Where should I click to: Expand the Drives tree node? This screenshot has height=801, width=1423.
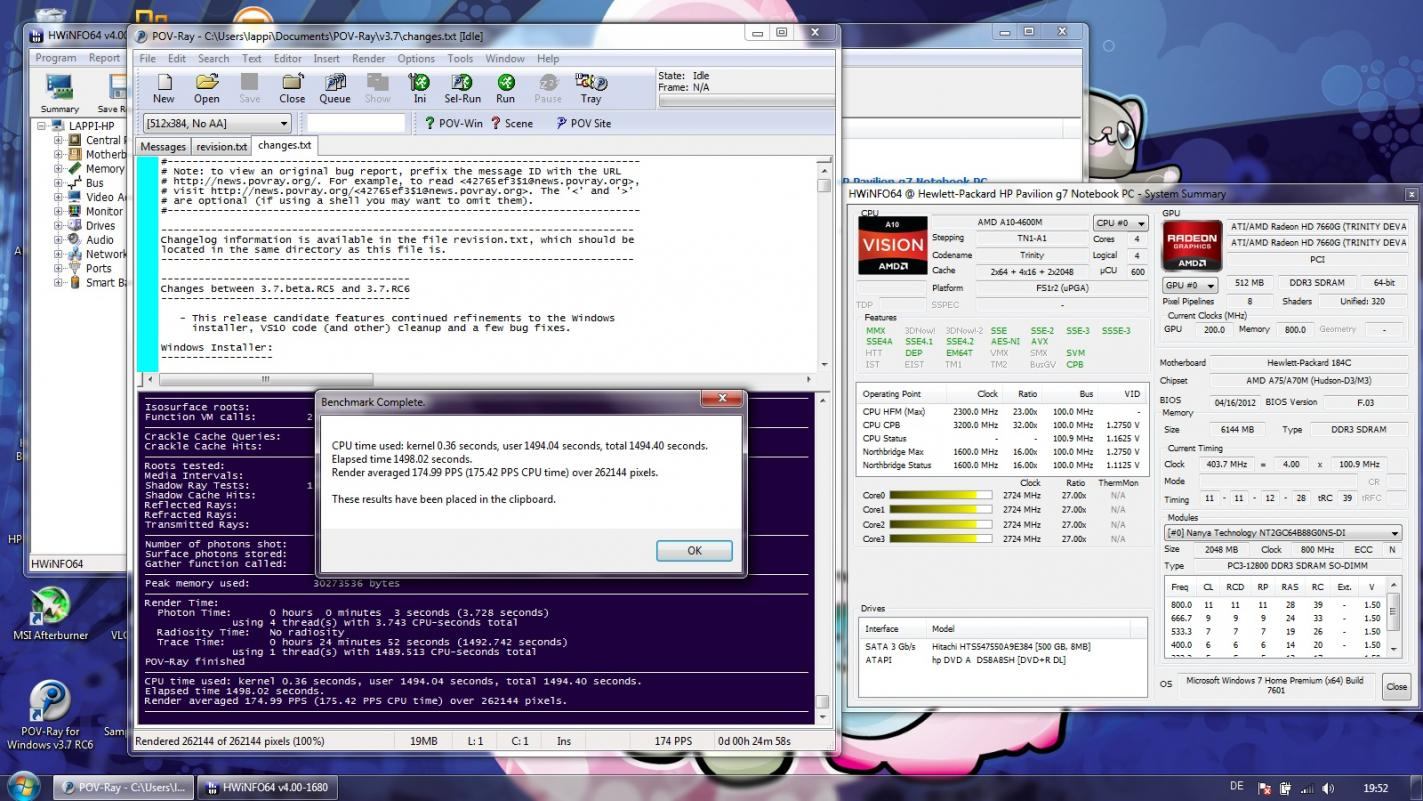59,226
